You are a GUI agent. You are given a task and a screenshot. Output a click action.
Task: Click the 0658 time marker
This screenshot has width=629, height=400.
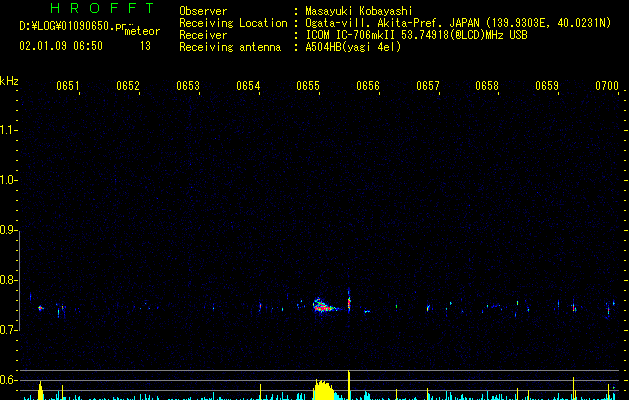coord(487,85)
